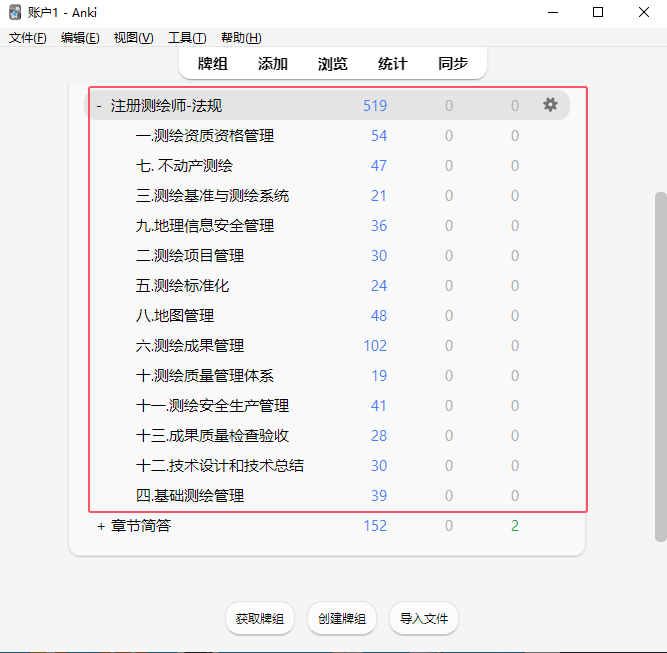Click the Anki app icon in title bar
The width and height of the screenshot is (667, 653).
(x=15, y=12)
